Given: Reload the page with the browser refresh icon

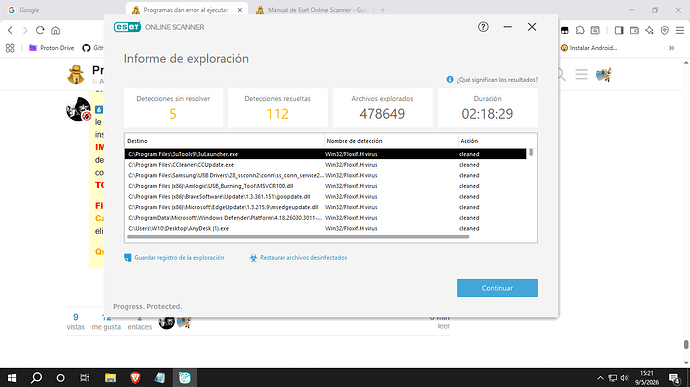Looking at the screenshot, I should tap(40, 30).
